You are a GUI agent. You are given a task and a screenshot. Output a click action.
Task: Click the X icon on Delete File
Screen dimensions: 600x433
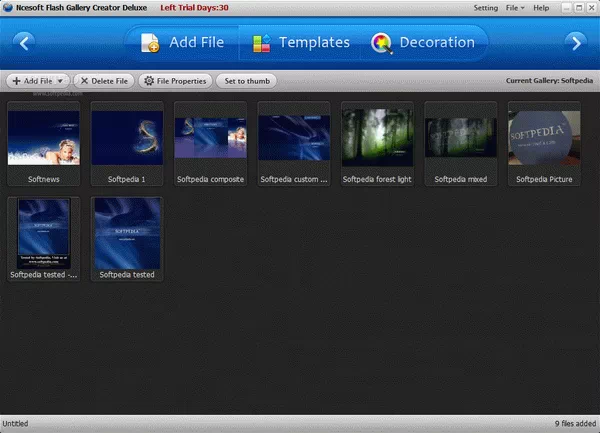pos(82,80)
